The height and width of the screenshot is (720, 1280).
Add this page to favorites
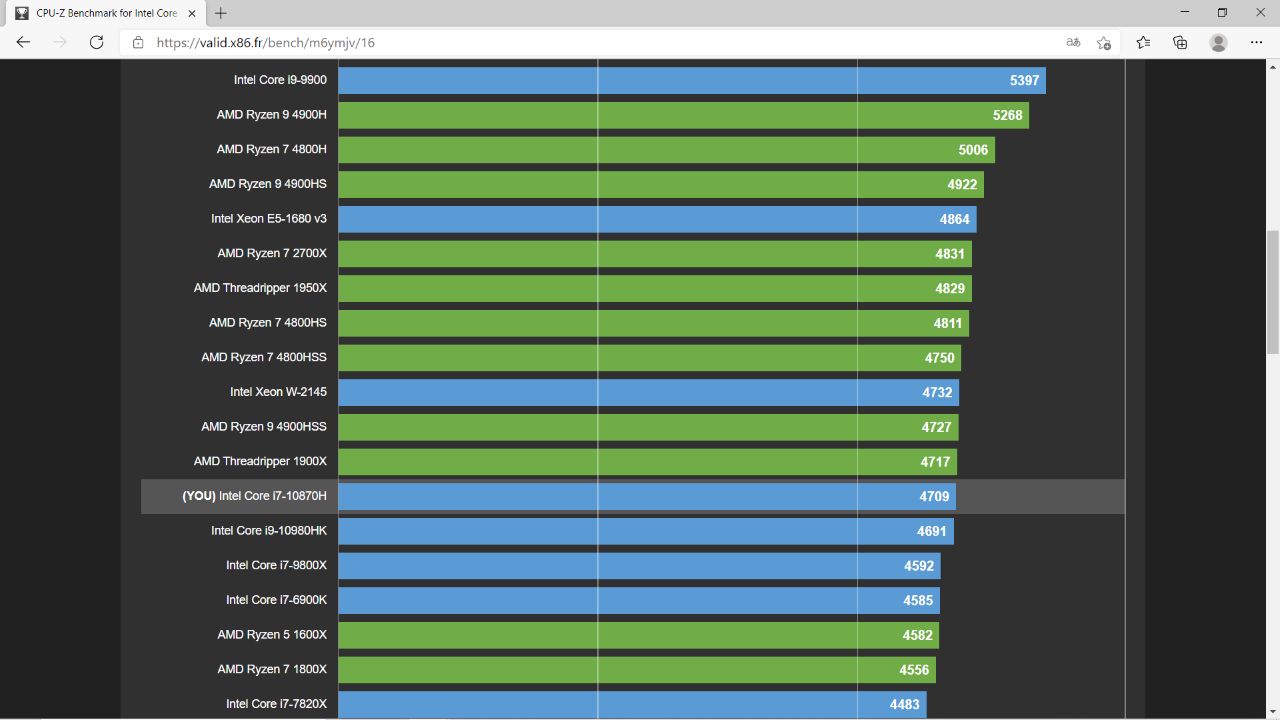(x=1104, y=42)
